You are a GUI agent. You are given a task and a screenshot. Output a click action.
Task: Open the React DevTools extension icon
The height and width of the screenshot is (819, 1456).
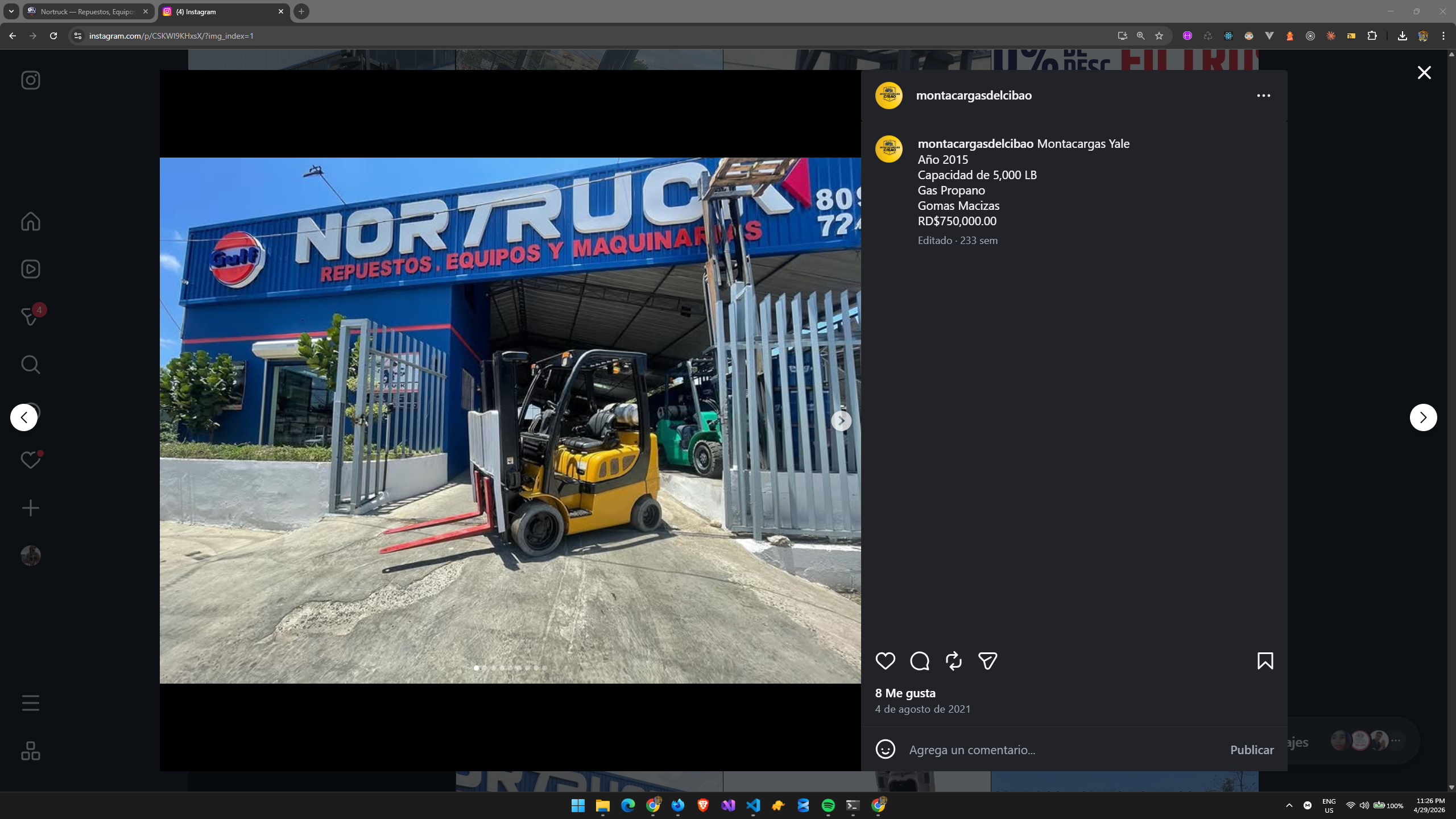[x=1228, y=36]
